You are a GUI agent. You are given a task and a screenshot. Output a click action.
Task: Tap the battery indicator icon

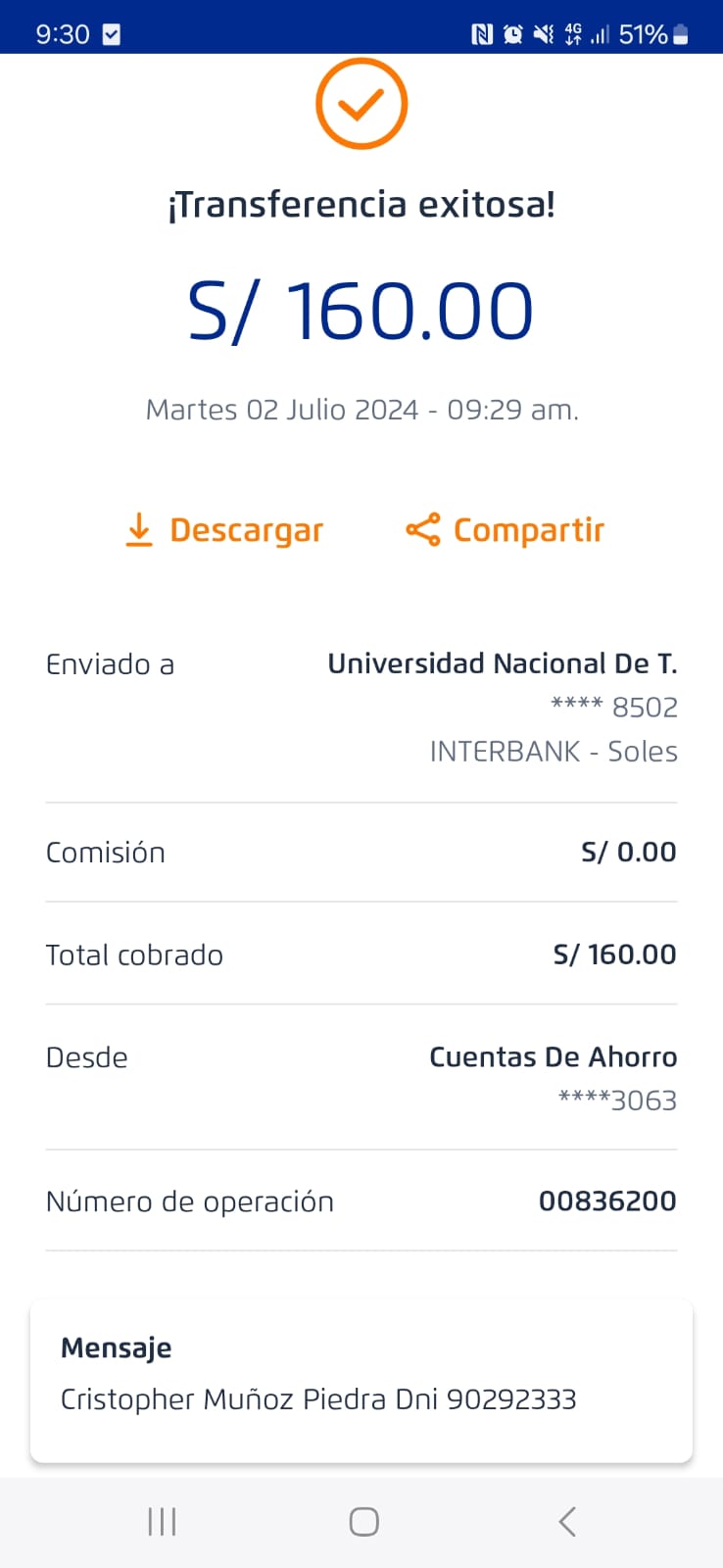pos(681,34)
